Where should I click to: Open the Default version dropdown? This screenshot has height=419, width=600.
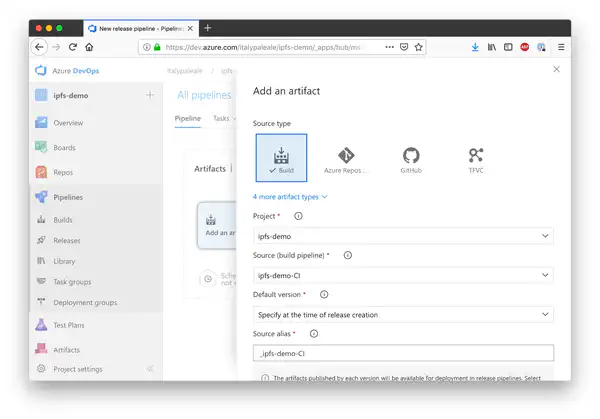403,314
